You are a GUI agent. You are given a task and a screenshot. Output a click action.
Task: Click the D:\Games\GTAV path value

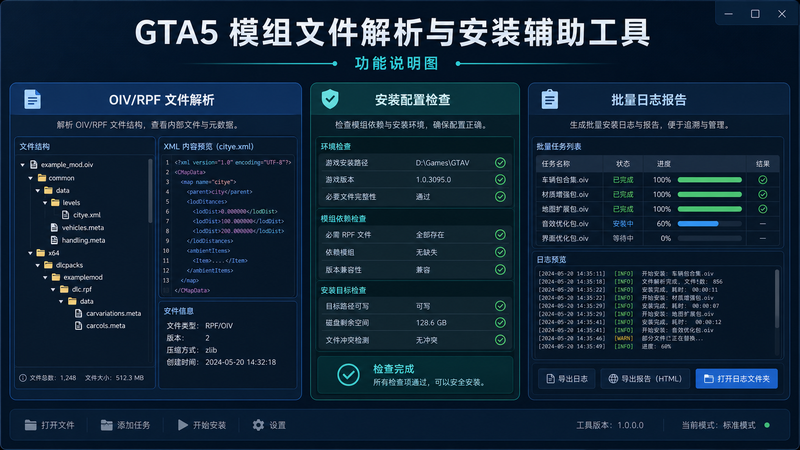tap(442, 163)
